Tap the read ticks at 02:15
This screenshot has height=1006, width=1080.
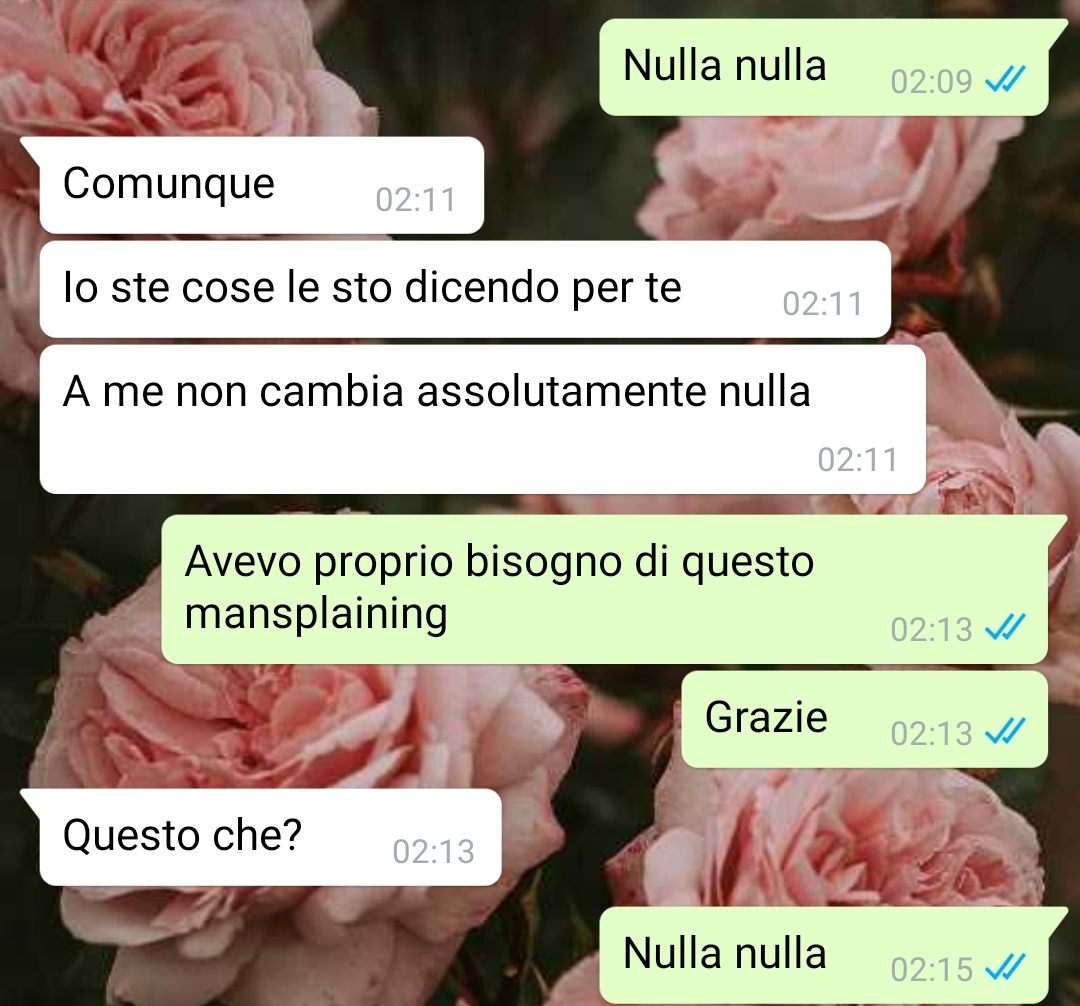(x=1005, y=967)
